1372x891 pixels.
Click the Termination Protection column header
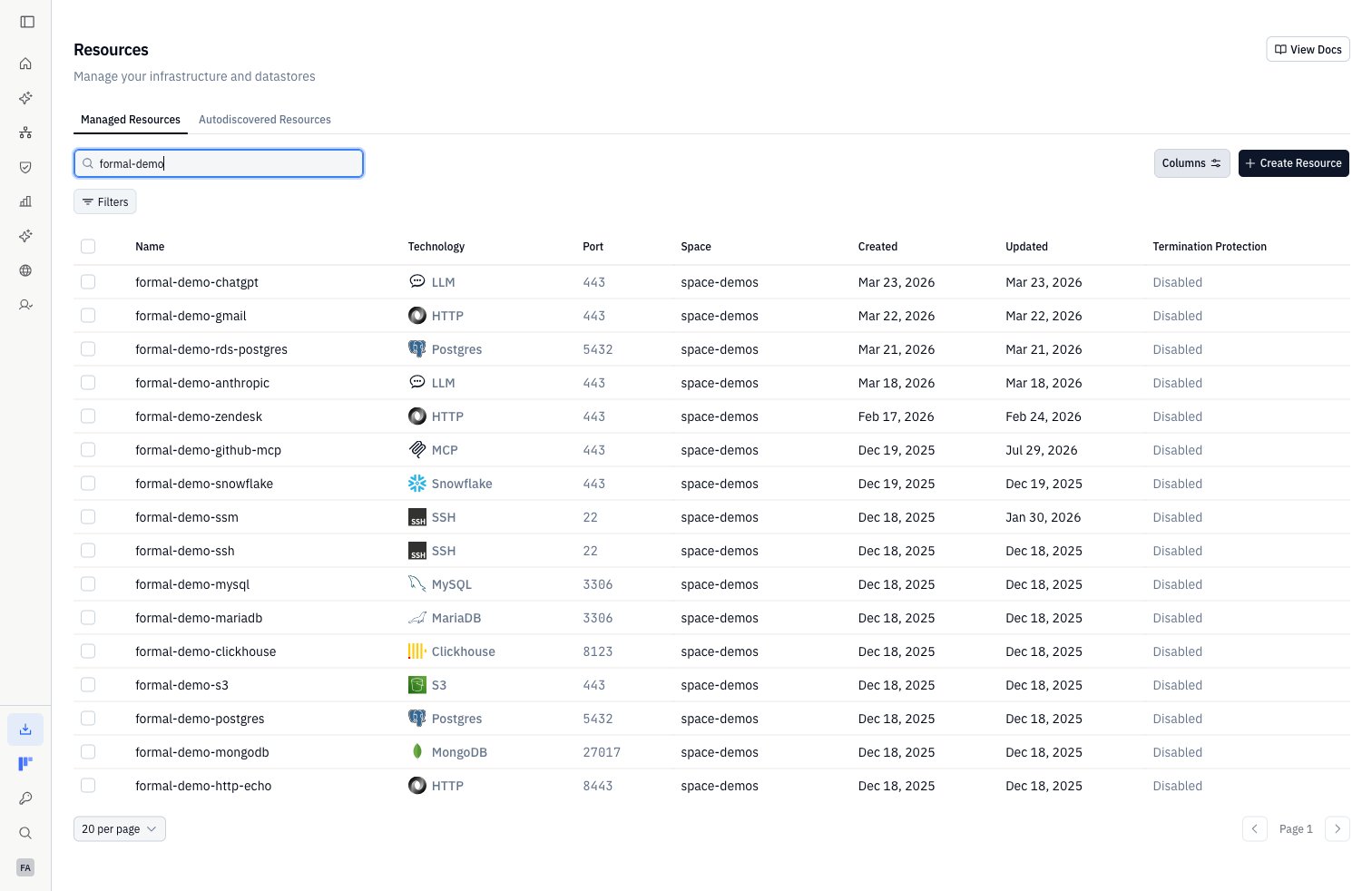click(x=1210, y=247)
